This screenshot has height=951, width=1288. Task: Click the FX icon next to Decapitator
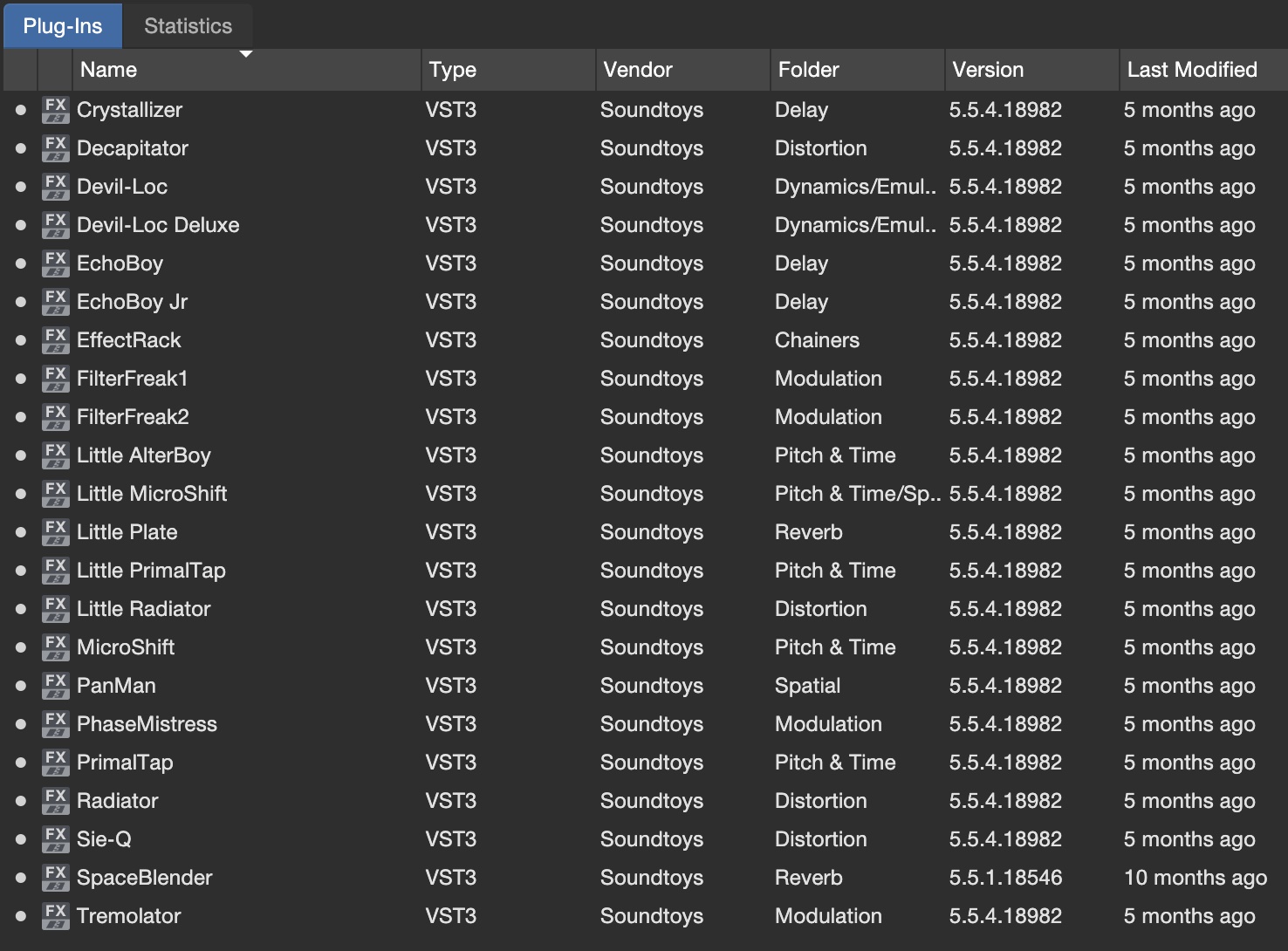(56, 148)
